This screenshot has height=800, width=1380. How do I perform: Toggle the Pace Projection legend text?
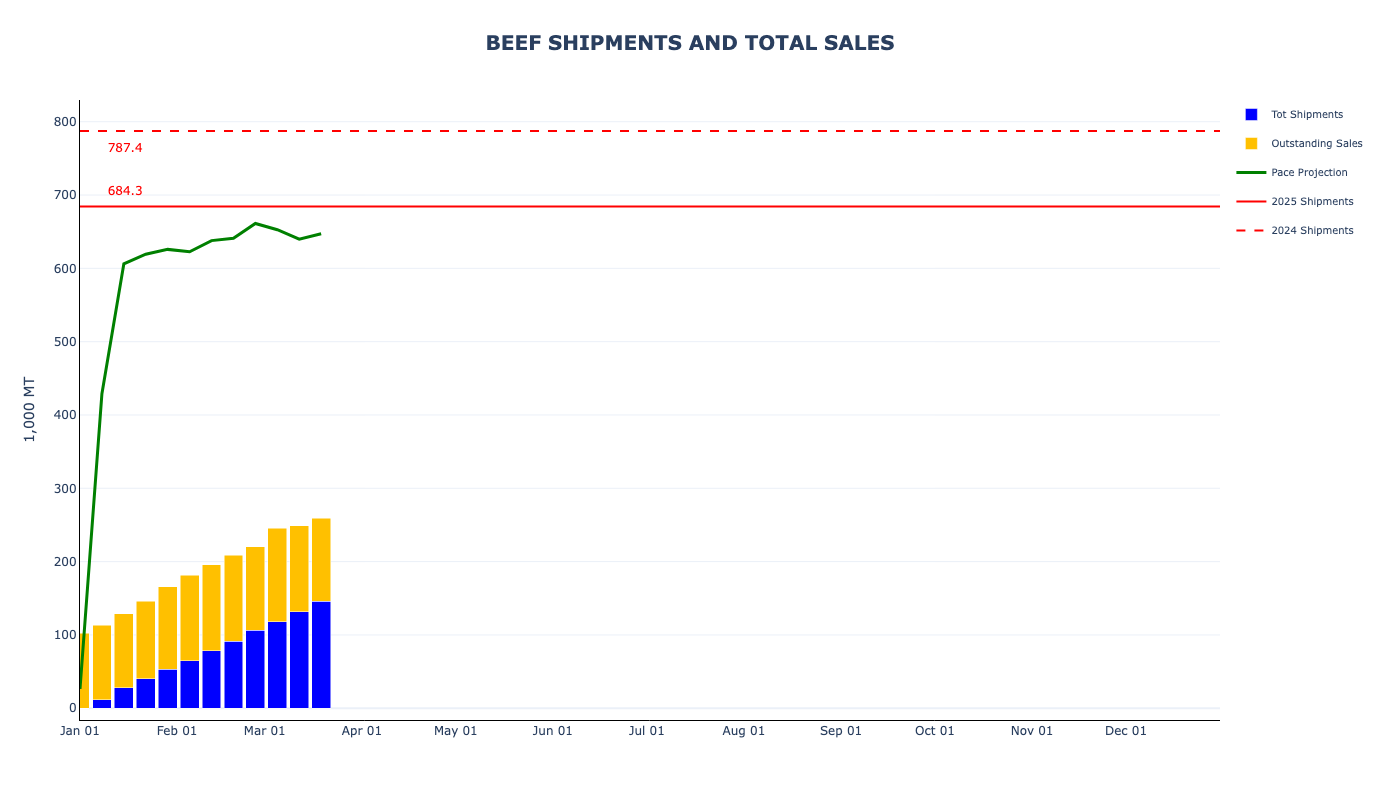coord(1309,173)
